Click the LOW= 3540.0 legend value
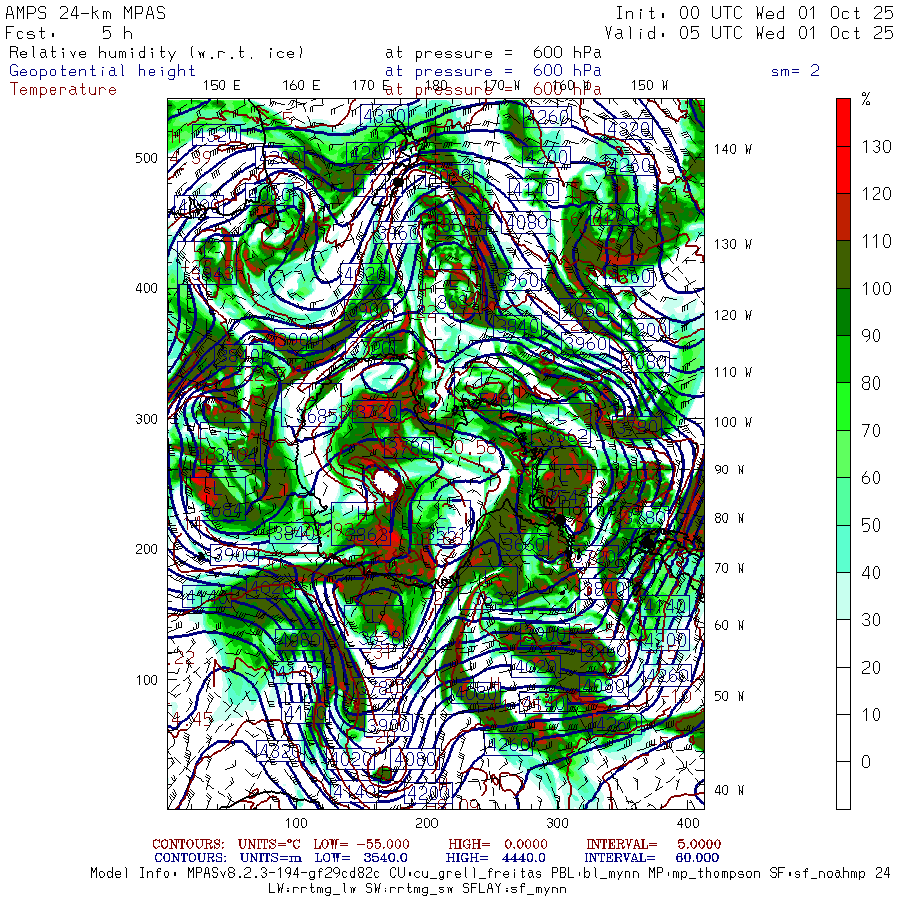This screenshot has height=900, width=900. (x=362, y=858)
